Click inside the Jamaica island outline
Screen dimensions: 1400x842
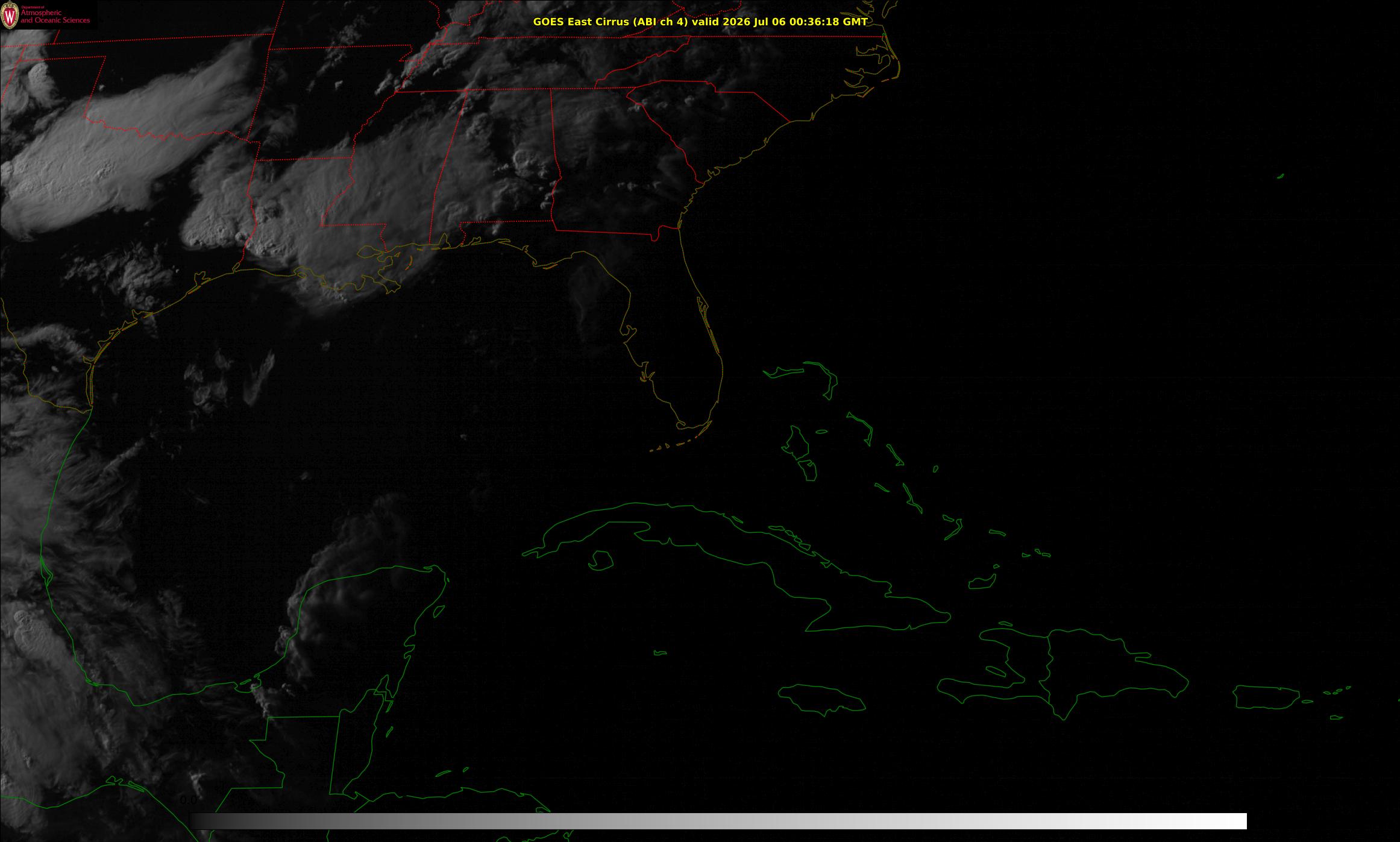click(x=823, y=697)
